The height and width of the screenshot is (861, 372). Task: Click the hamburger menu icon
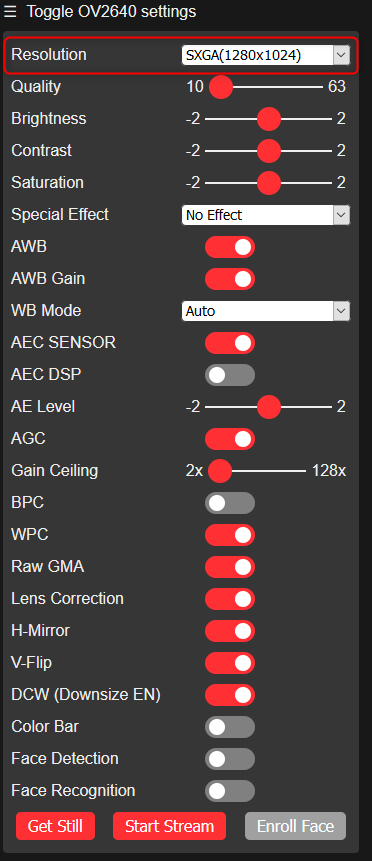(10, 11)
